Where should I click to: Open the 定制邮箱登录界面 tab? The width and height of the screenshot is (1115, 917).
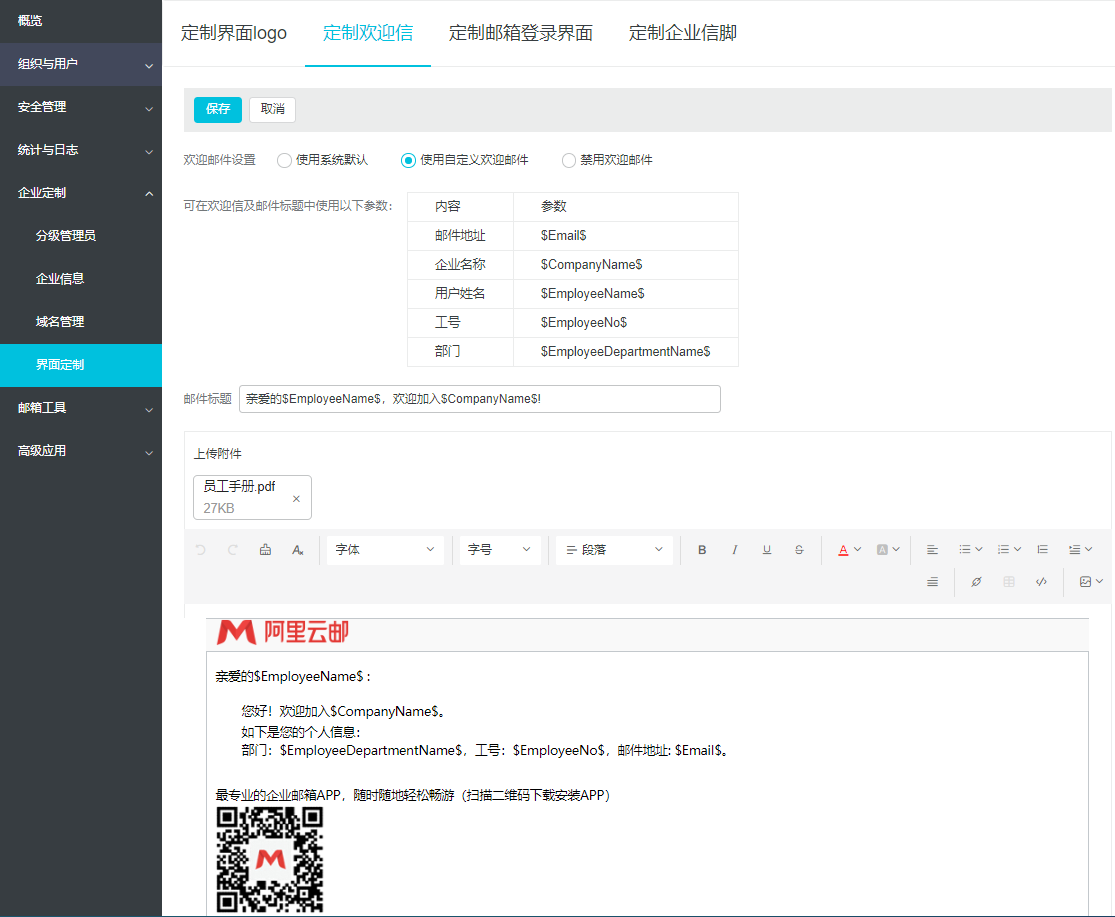pos(521,33)
